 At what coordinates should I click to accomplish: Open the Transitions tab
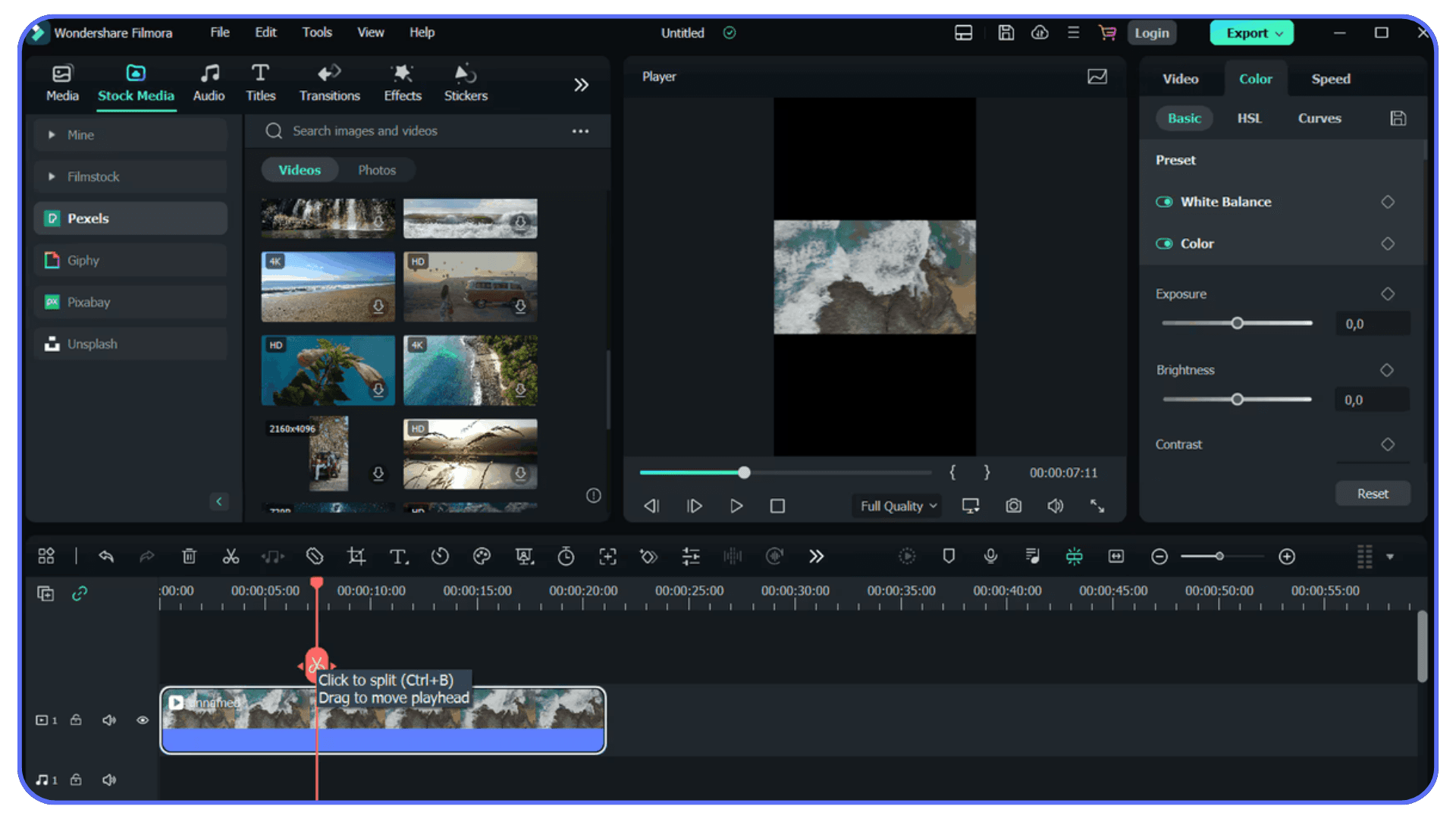(329, 83)
